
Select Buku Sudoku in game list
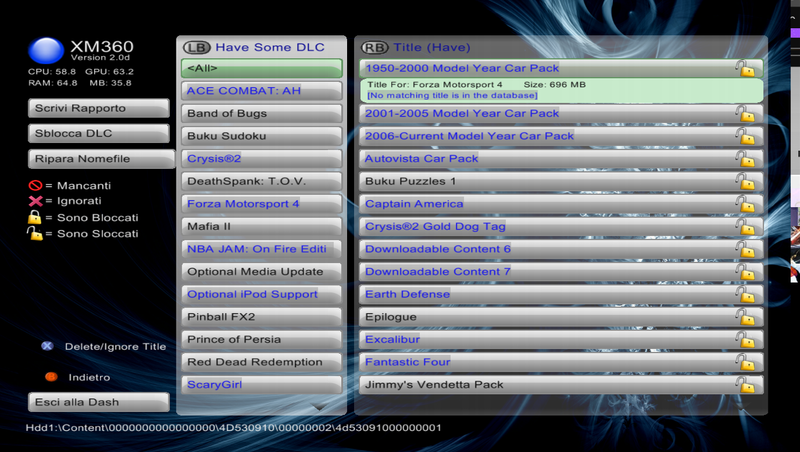[261, 136]
